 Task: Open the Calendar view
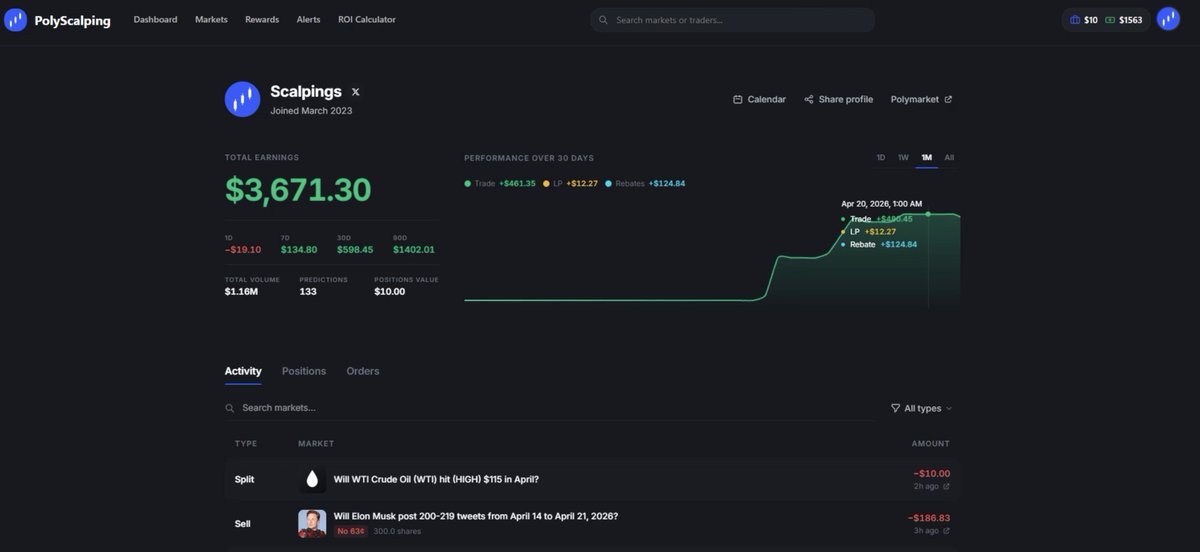click(759, 99)
